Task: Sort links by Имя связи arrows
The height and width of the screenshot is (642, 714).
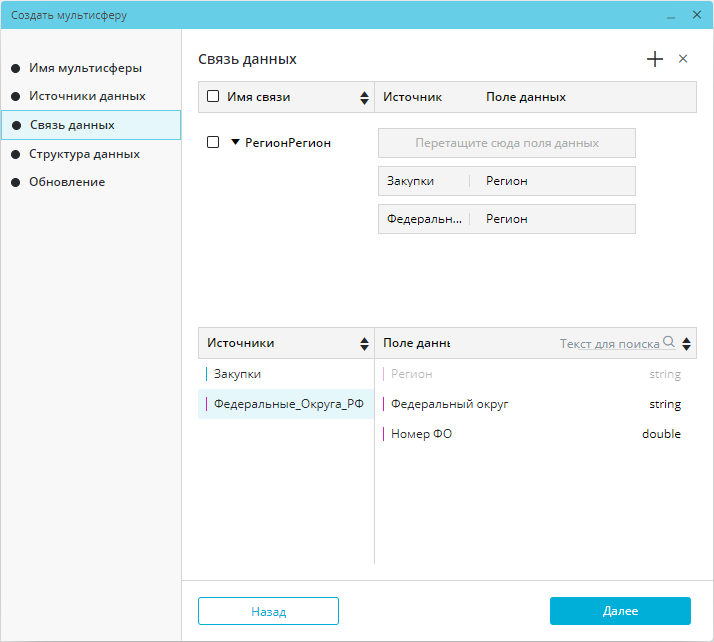Action: click(x=364, y=98)
